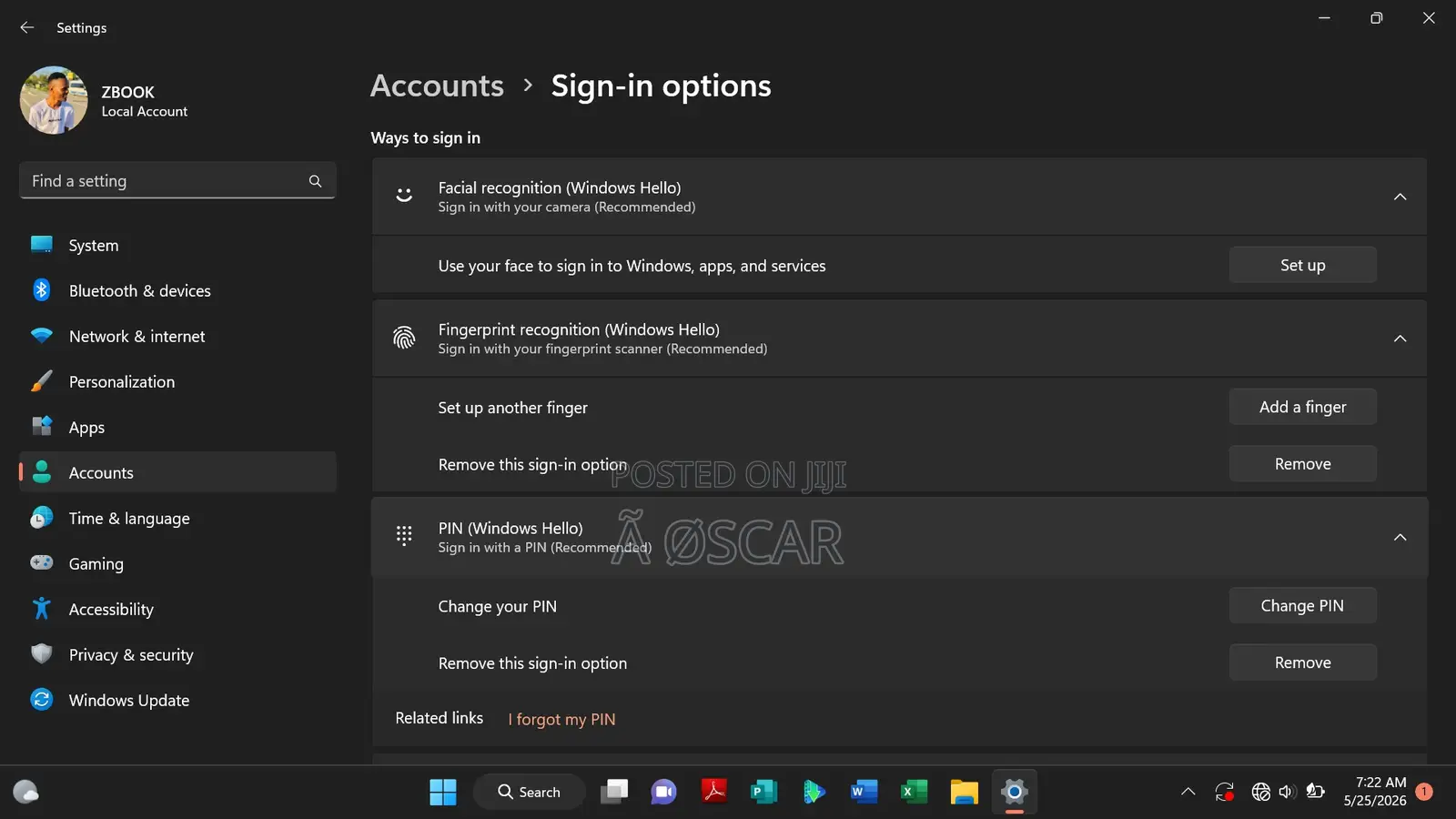
Task: Click the Accessibility figure icon
Action: click(42, 608)
